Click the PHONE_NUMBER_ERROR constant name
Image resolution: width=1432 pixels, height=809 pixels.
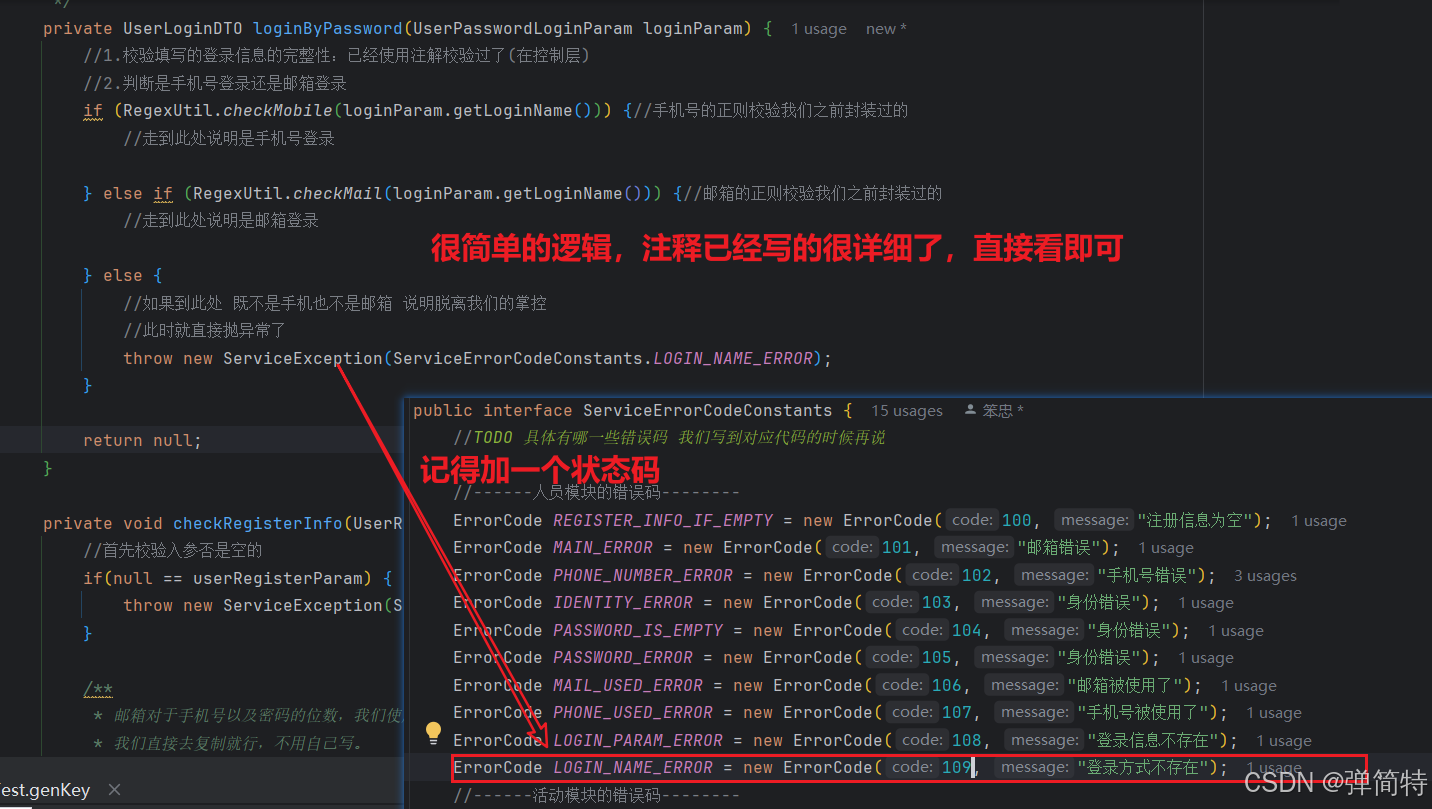(643, 575)
